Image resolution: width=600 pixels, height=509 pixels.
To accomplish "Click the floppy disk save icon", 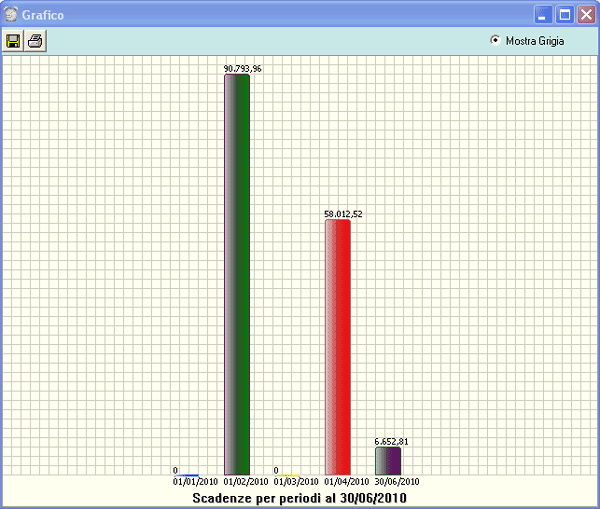I will coord(13,41).
